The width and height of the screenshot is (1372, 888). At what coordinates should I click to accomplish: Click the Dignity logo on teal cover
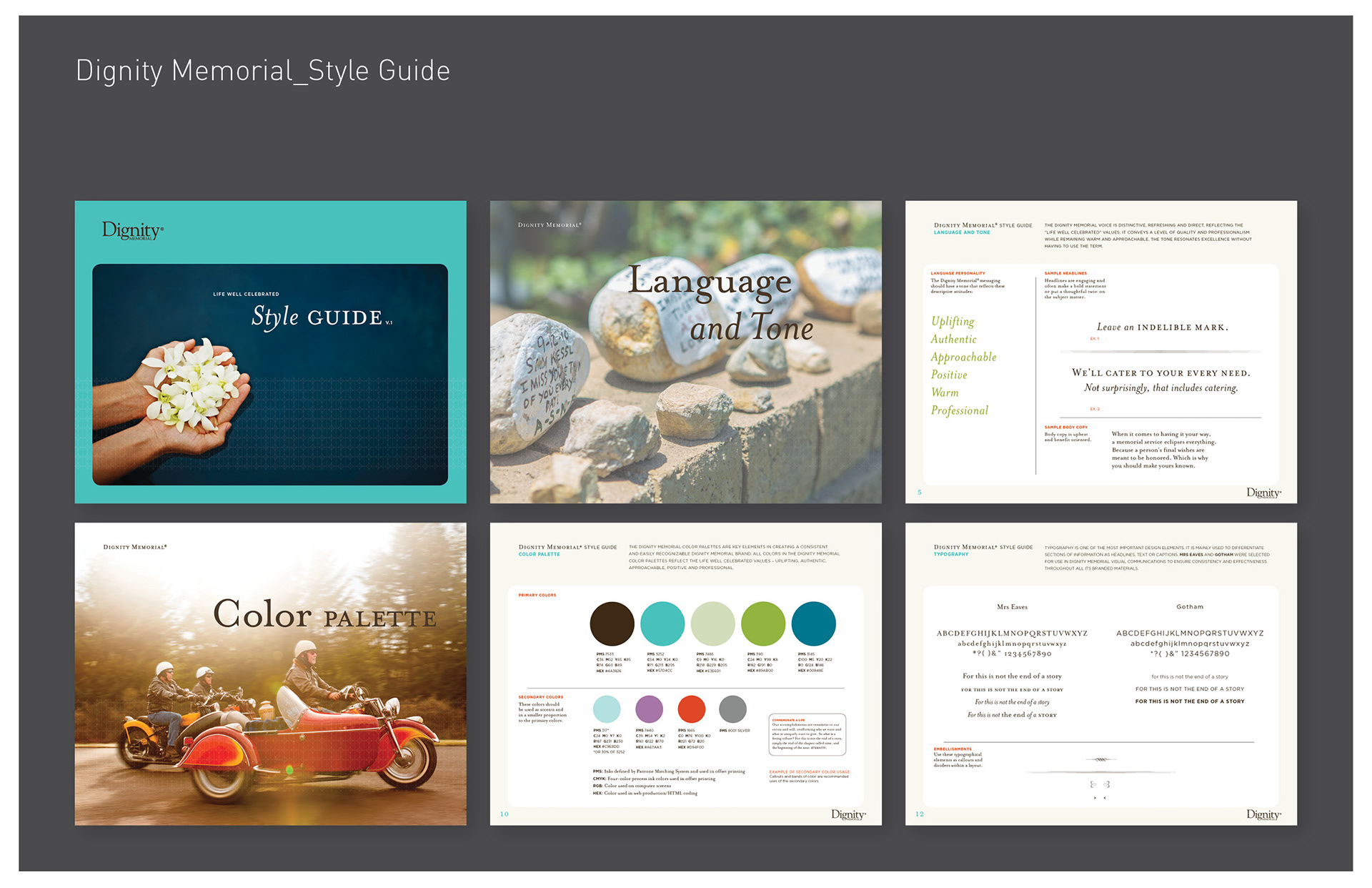pos(133,230)
